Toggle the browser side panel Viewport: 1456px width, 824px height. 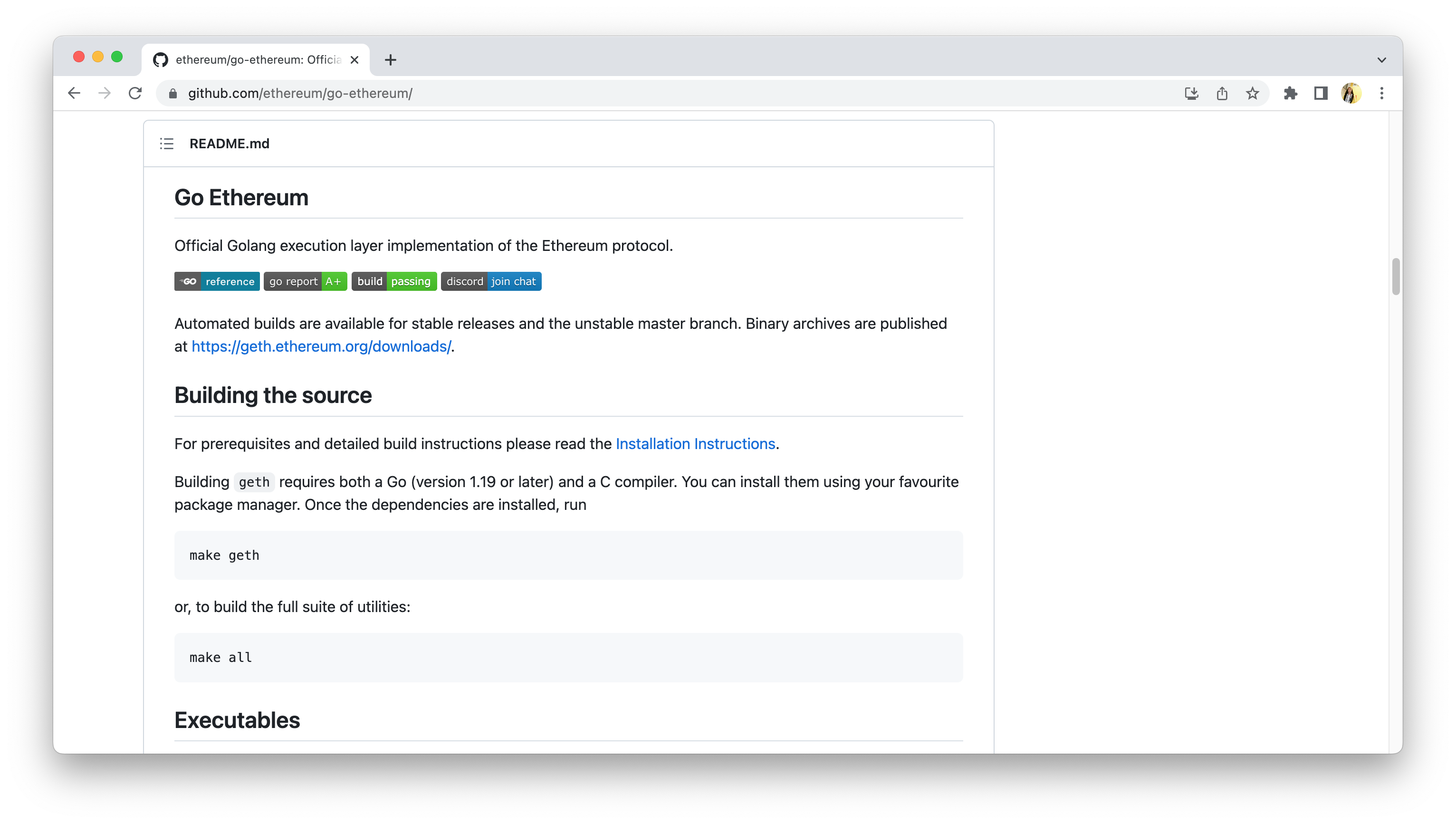tap(1321, 94)
